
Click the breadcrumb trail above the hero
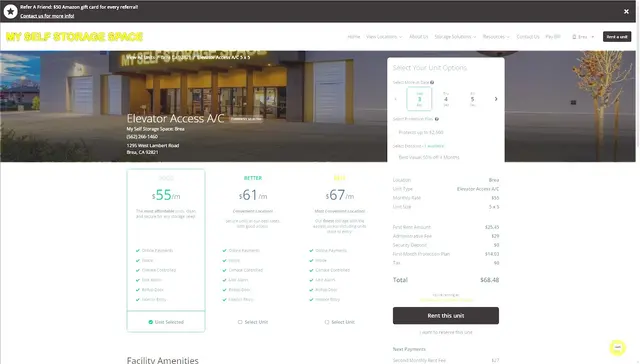188,57
